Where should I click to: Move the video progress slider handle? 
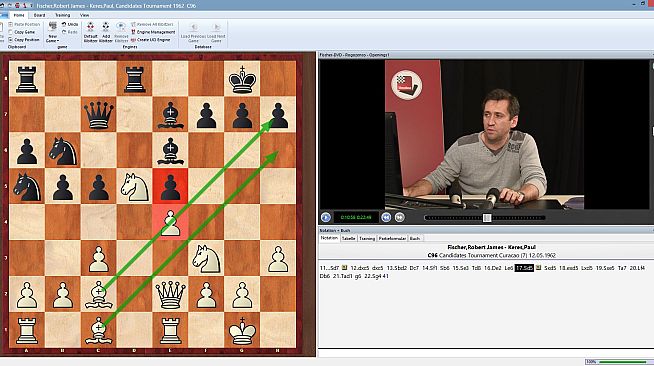coord(487,218)
